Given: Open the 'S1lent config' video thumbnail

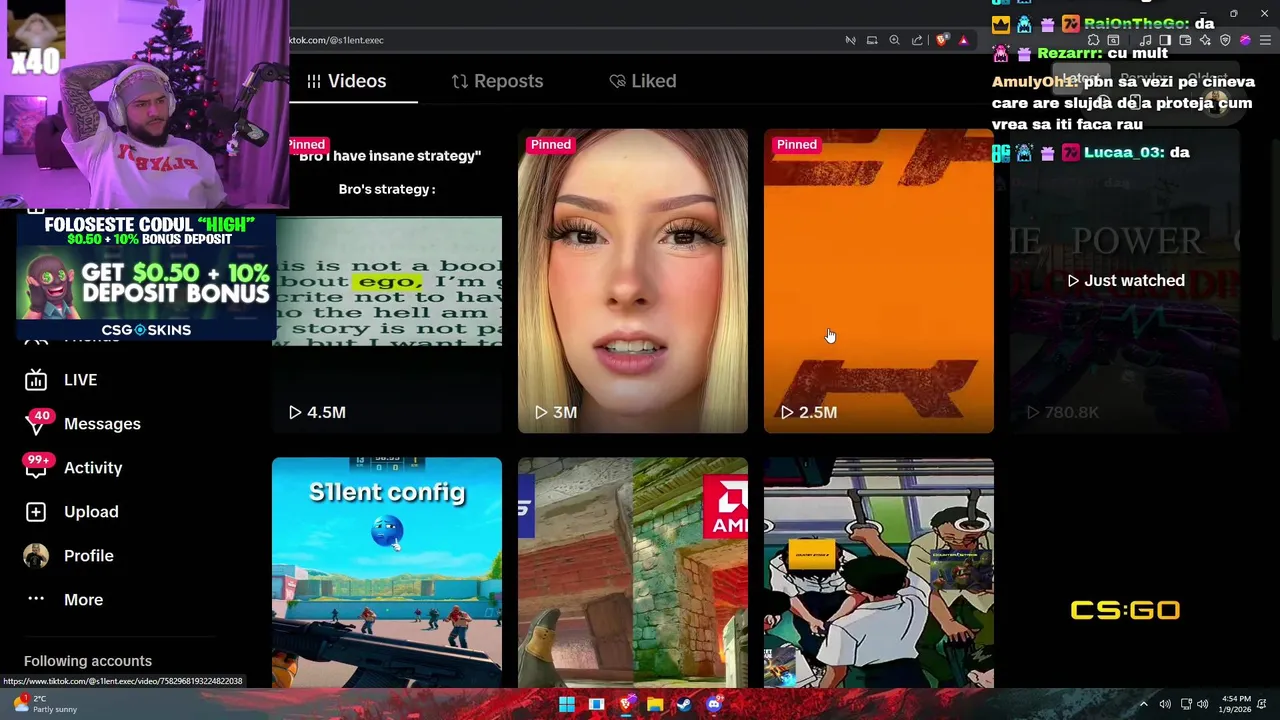Looking at the screenshot, I should [x=387, y=573].
